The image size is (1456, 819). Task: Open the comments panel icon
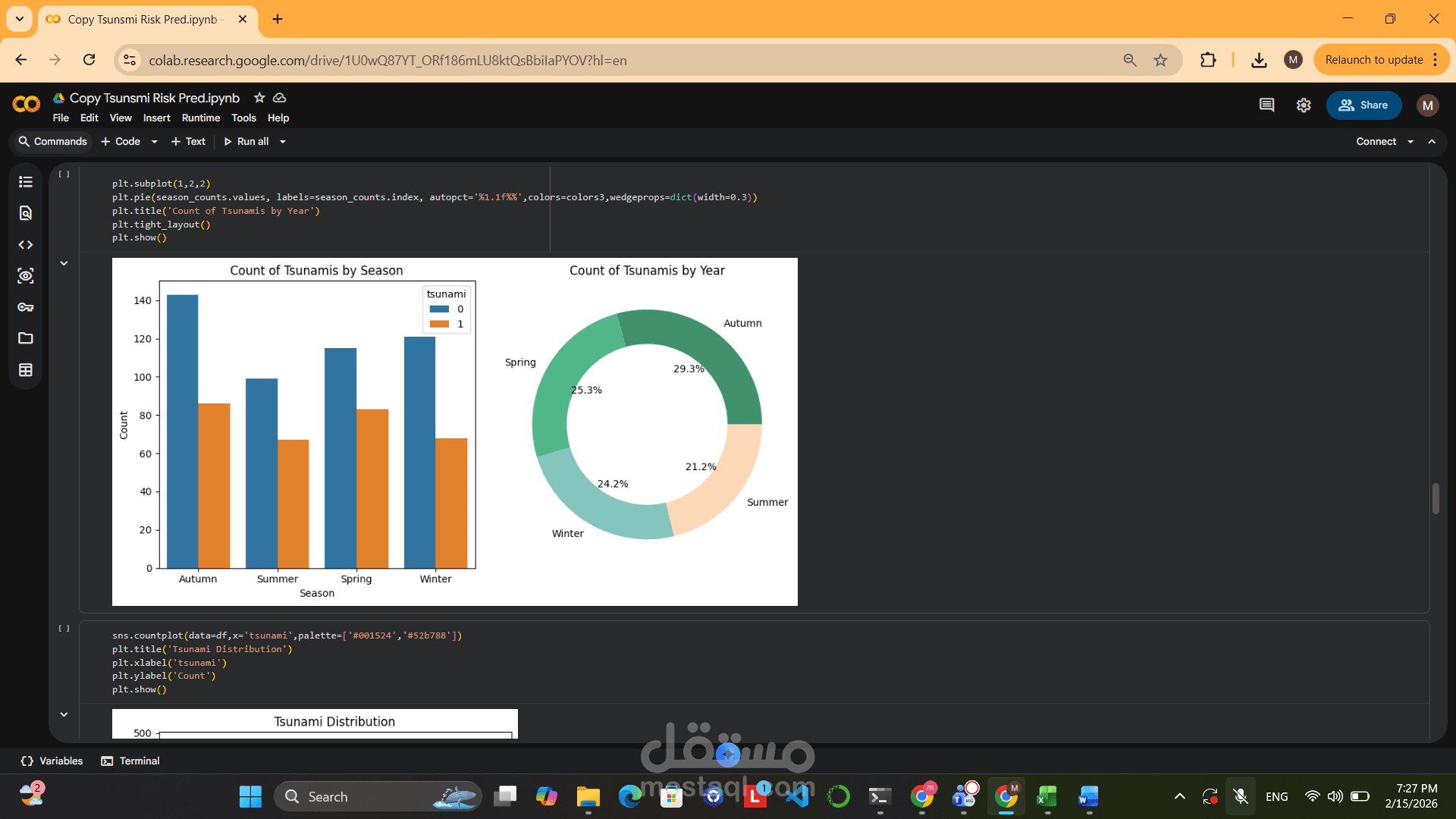click(x=1266, y=105)
